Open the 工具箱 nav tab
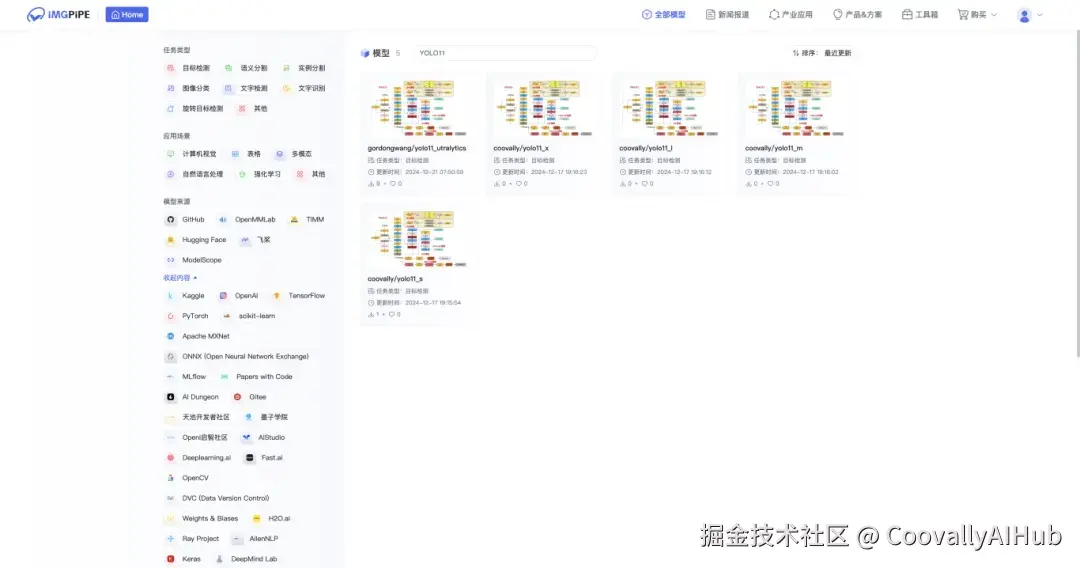This screenshot has width=1080, height=568. [920, 14]
